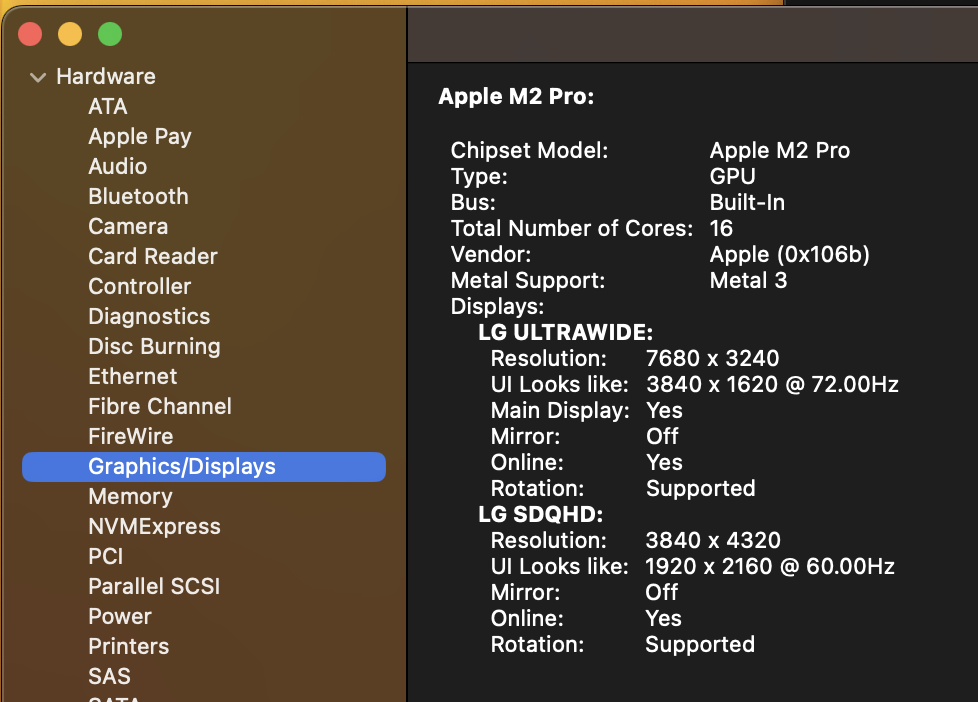Open the Card Reader entry
Screen dimensions: 978x702
point(153,256)
